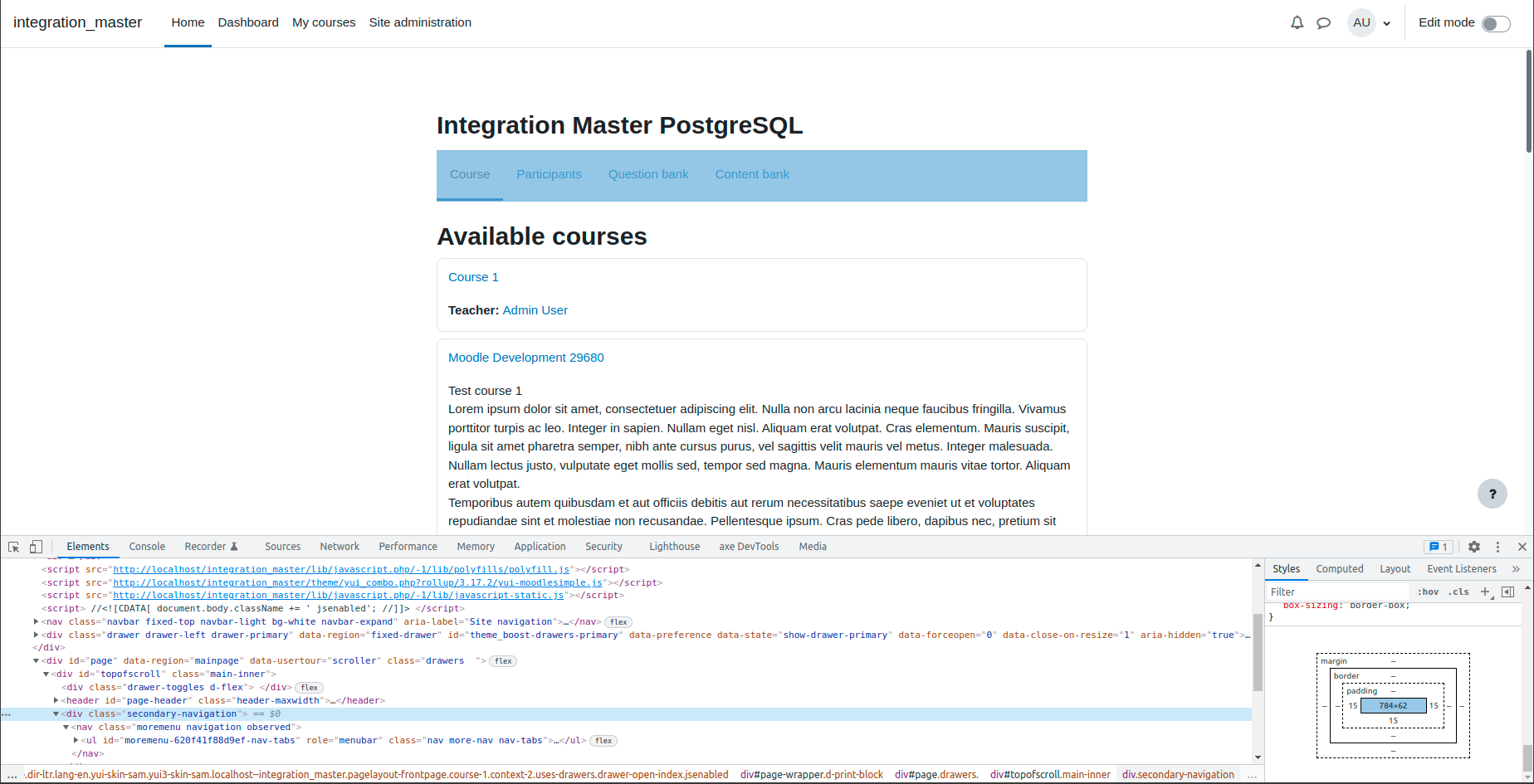Click the flex badge beside the drawer-toggles div

pos(310,688)
